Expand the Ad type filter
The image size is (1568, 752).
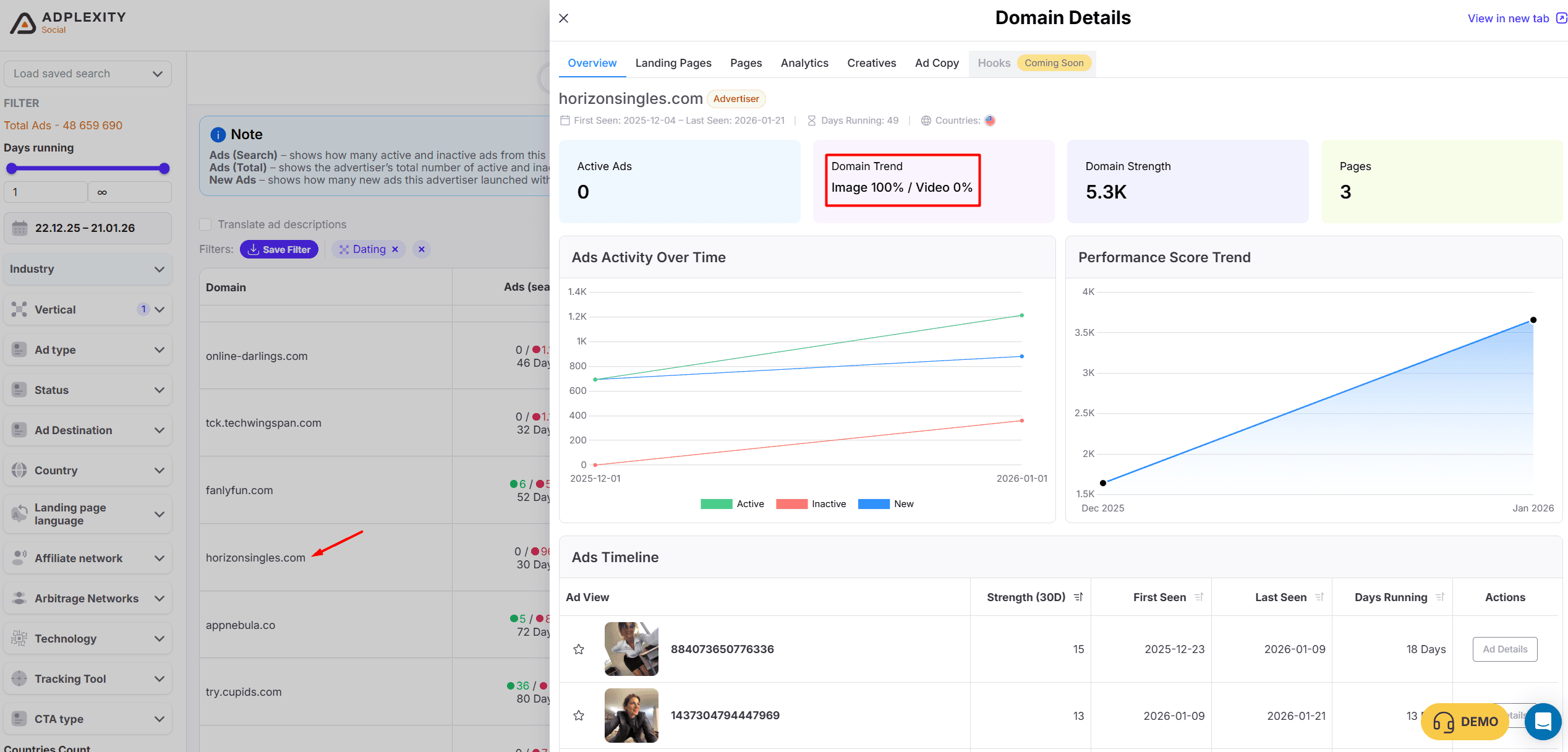87,350
